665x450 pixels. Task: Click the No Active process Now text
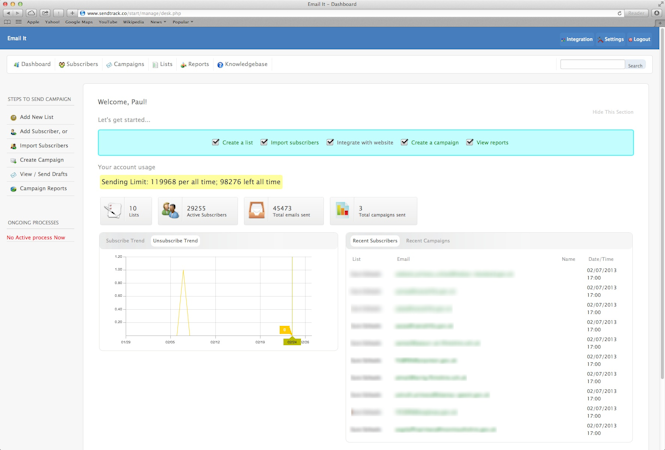click(36, 238)
